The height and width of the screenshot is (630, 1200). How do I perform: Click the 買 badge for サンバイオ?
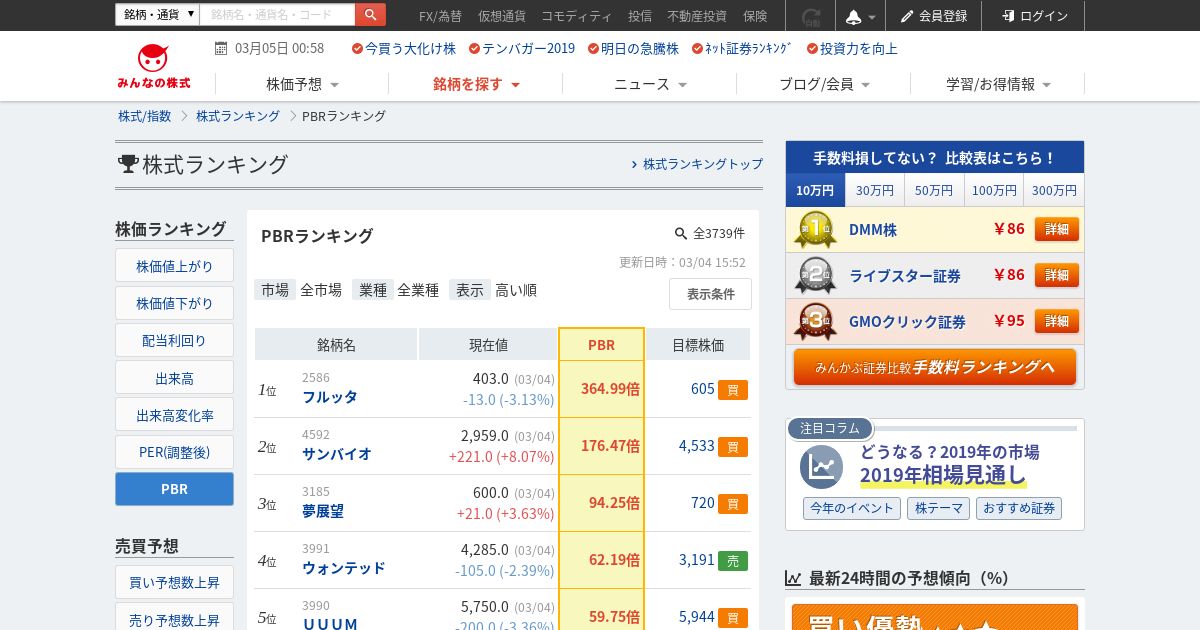(732, 447)
